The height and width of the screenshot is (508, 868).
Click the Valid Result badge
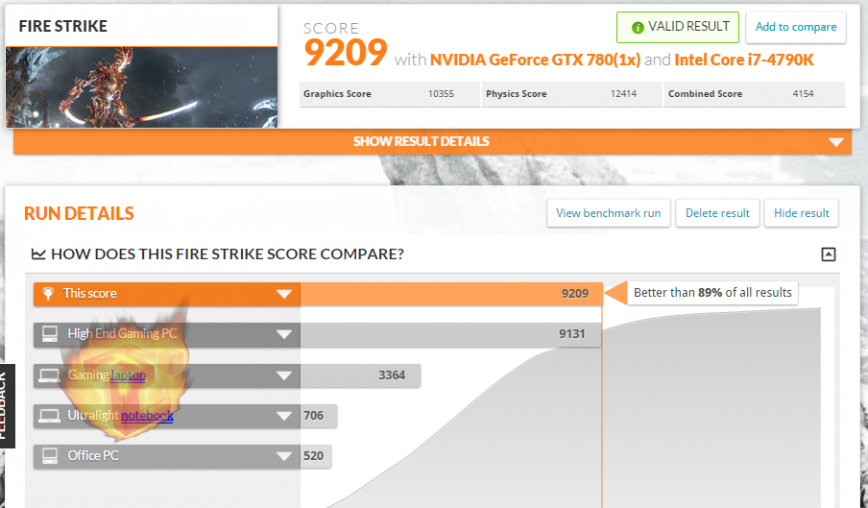point(678,27)
